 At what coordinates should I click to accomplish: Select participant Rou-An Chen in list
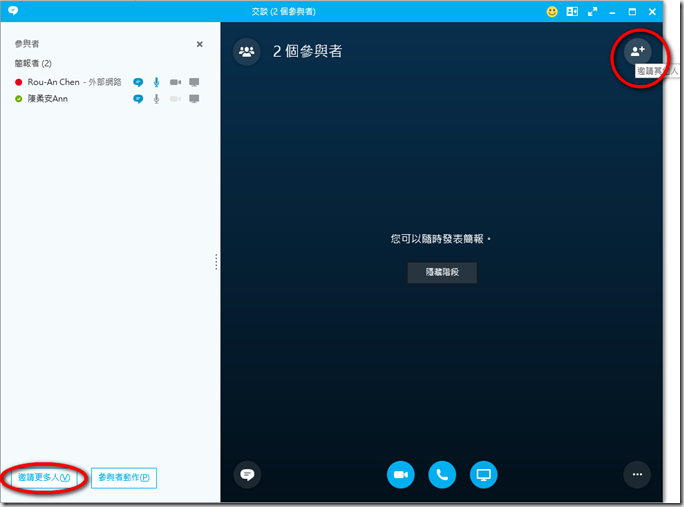(x=53, y=82)
